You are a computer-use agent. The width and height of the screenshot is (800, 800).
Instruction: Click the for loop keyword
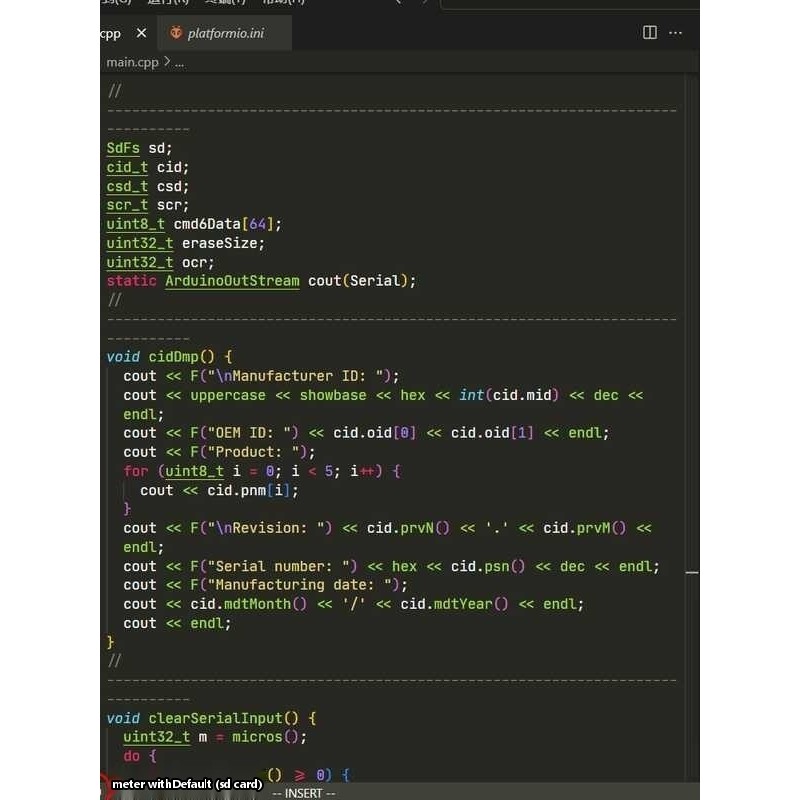click(135, 471)
